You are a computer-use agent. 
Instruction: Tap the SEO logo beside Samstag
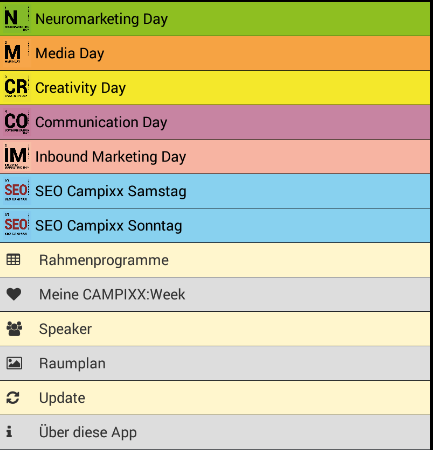17,191
